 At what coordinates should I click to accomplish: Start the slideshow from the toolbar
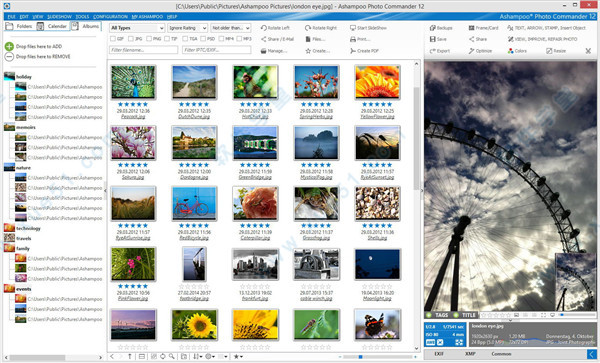(x=368, y=28)
